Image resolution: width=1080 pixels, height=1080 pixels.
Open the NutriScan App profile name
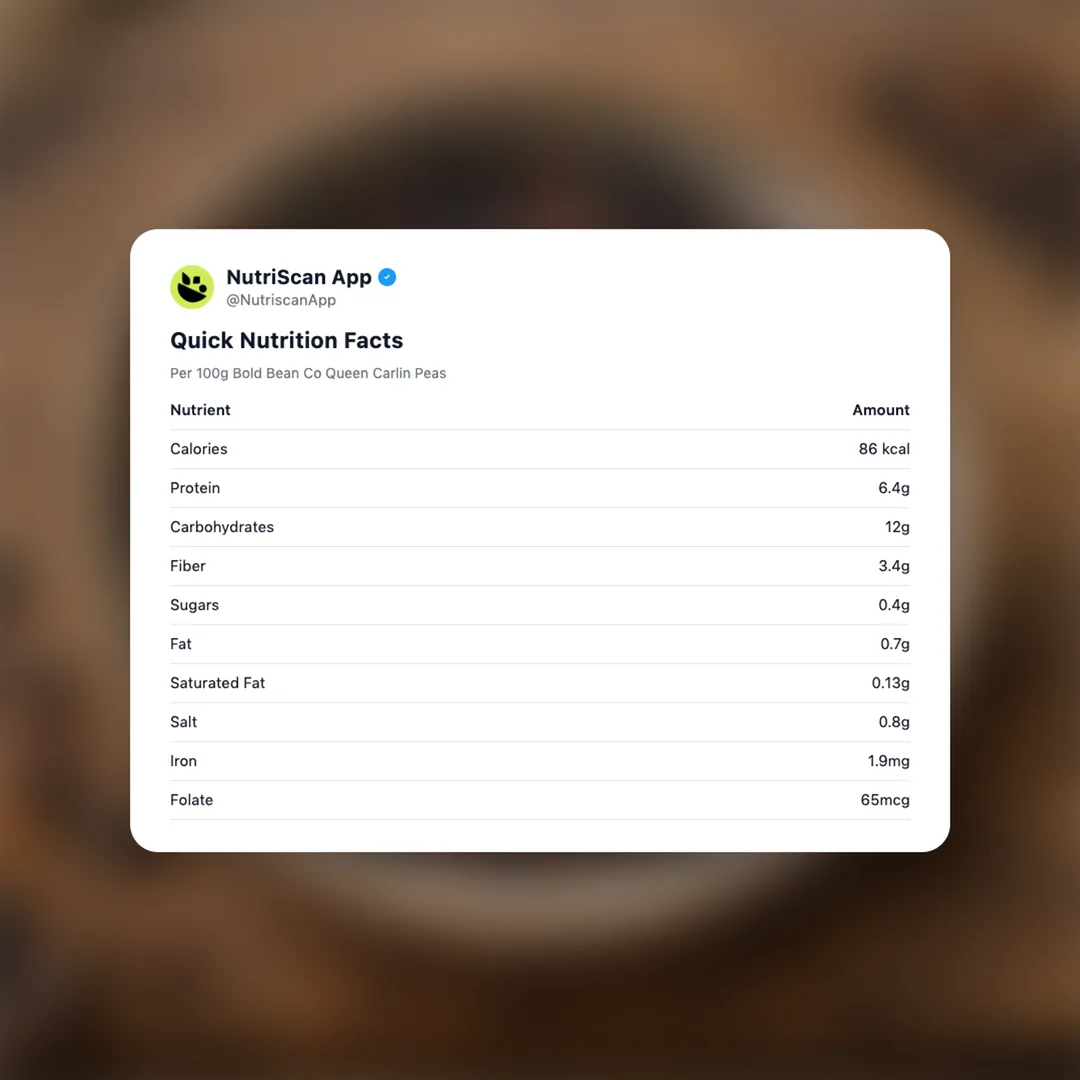[x=298, y=277]
